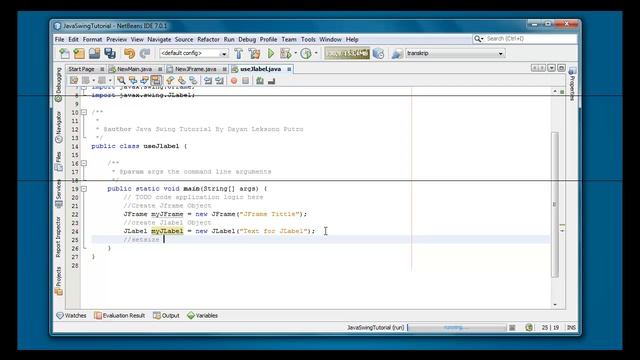The image size is (640, 360).
Task: Click the Find Next Occurrence icon
Action: (x=144, y=81)
